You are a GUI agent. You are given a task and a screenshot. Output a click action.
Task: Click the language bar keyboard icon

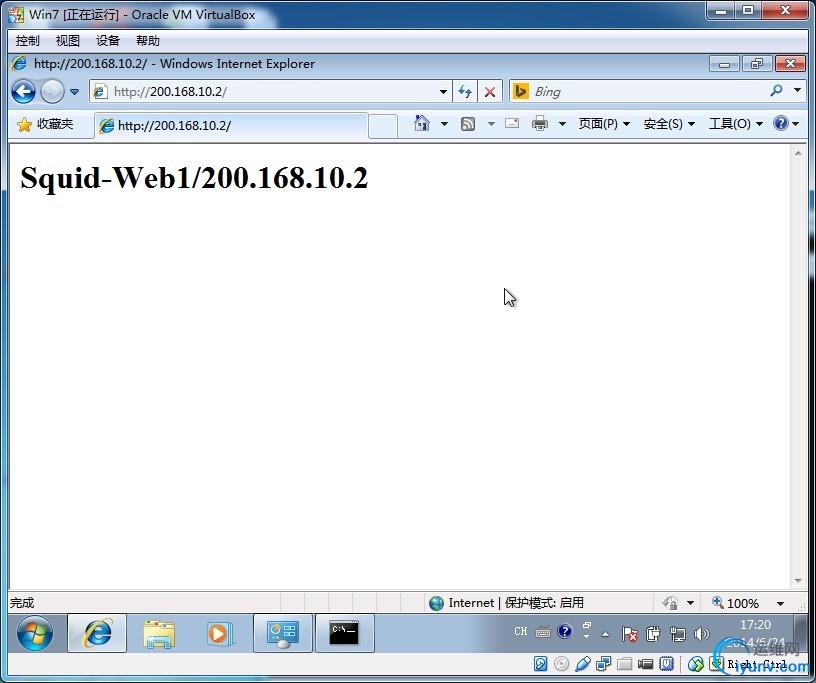[x=543, y=633]
